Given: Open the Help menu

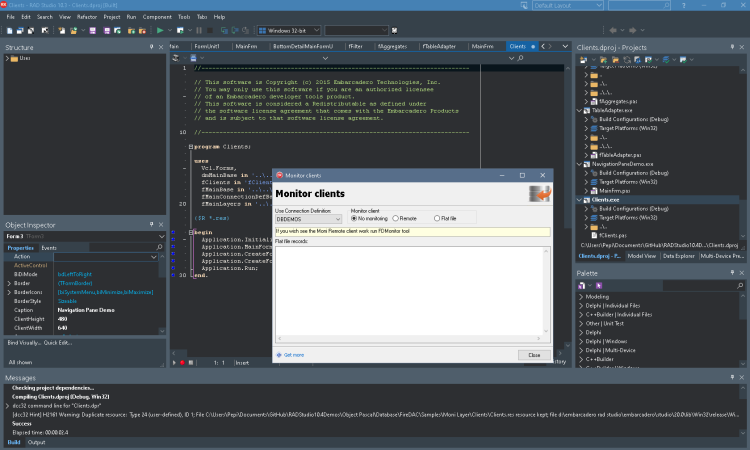Looking at the screenshot, I should [219, 17].
